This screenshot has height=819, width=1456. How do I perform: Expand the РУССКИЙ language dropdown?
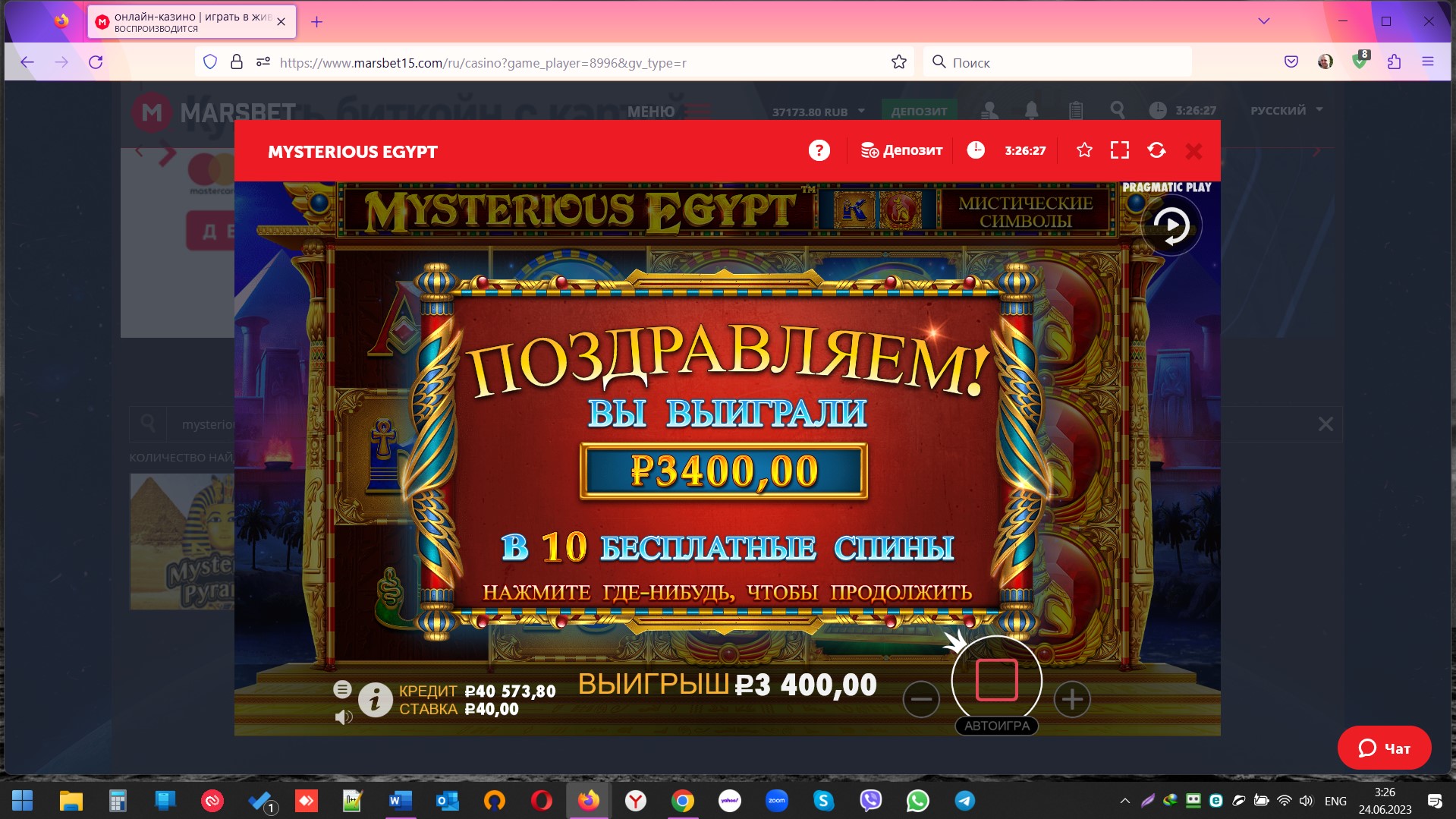click(x=1287, y=110)
